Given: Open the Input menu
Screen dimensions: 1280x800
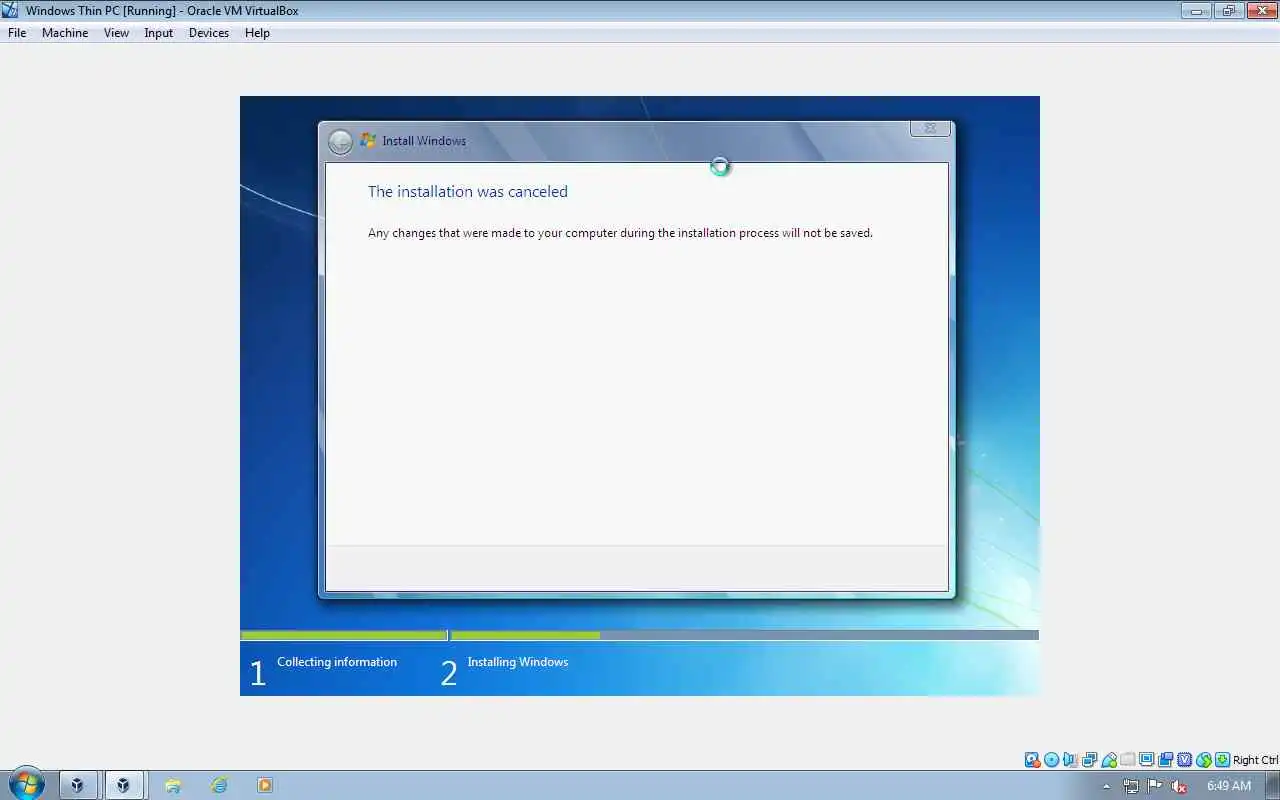Looking at the screenshot, I should [158, 33].
